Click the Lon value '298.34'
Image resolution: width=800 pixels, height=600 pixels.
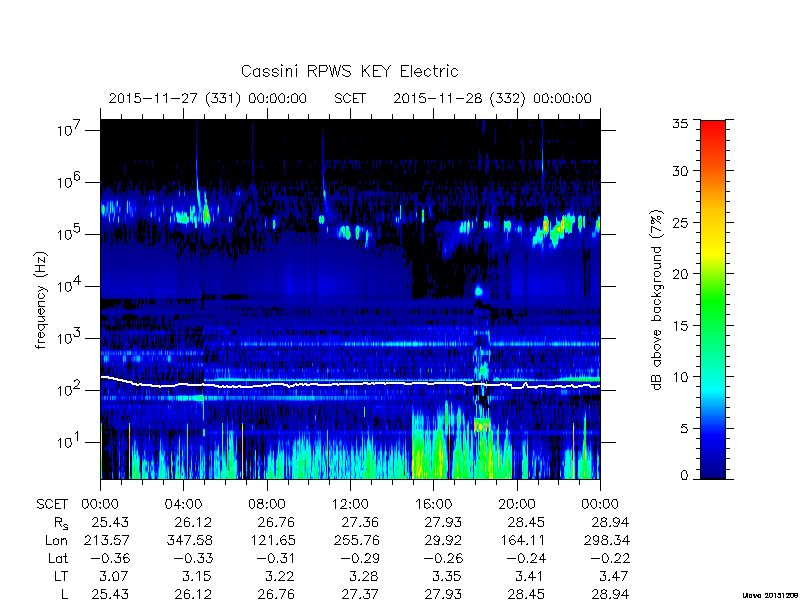(x=607, y=540)
